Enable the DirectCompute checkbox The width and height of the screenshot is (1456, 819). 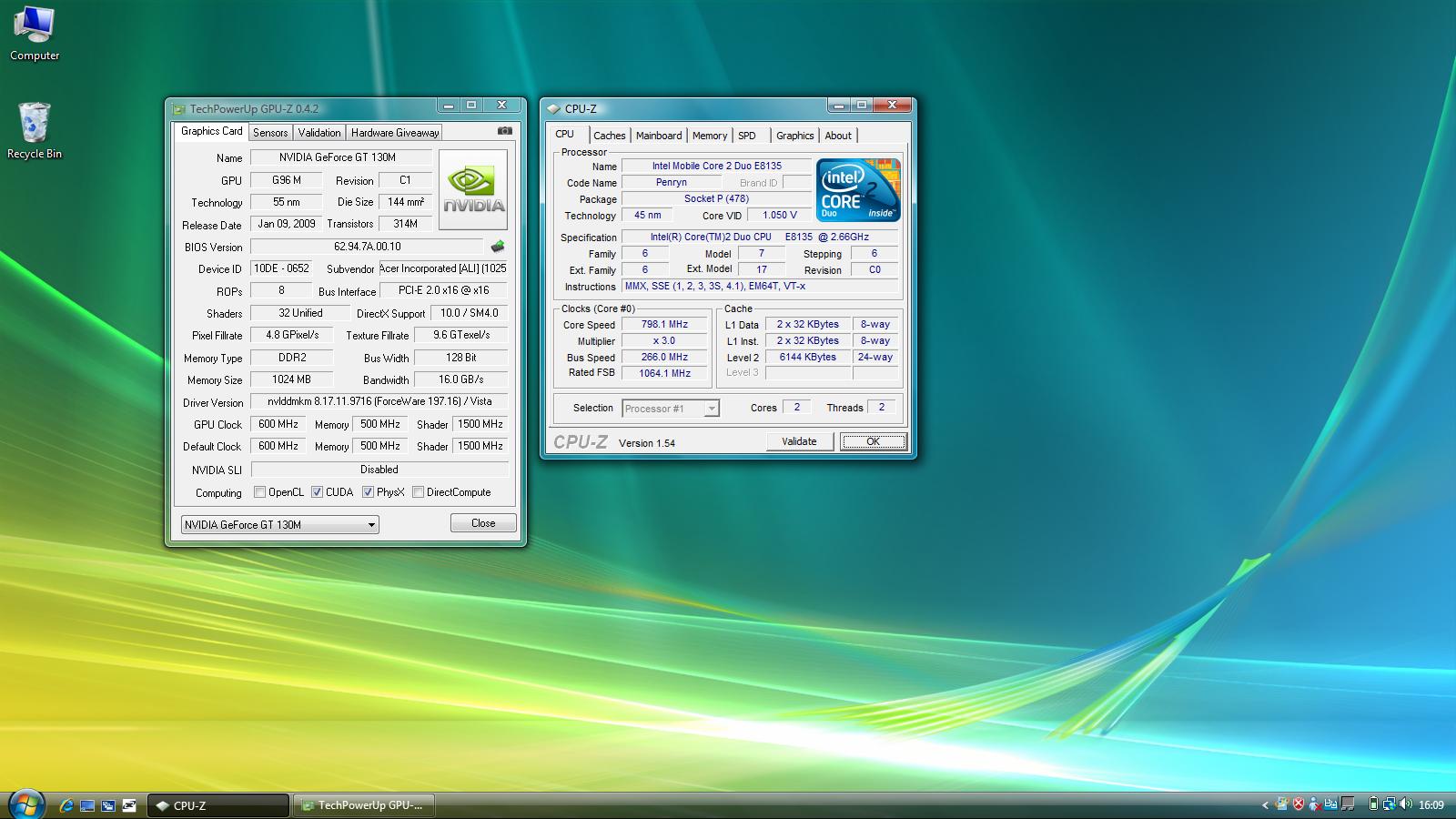click(419, 492)
